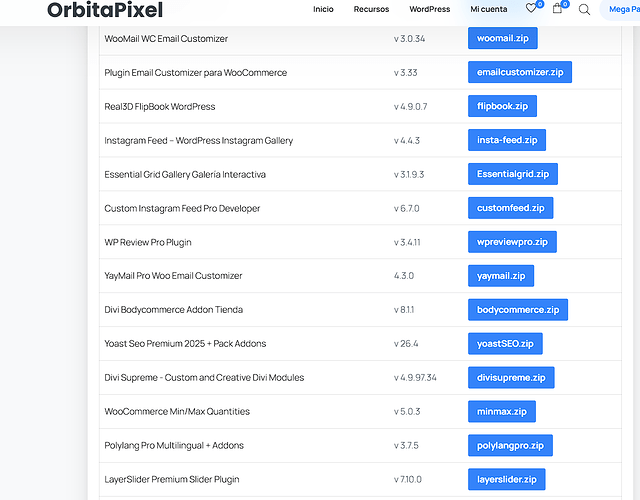Download customfeed.zip plugin
The width and height of the screenshot is (640, 500).
(x=510, y=209)
